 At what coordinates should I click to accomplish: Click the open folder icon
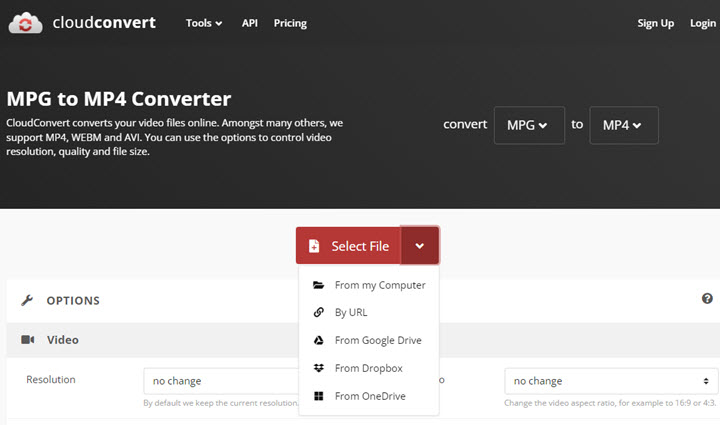[x=319, y=285]
